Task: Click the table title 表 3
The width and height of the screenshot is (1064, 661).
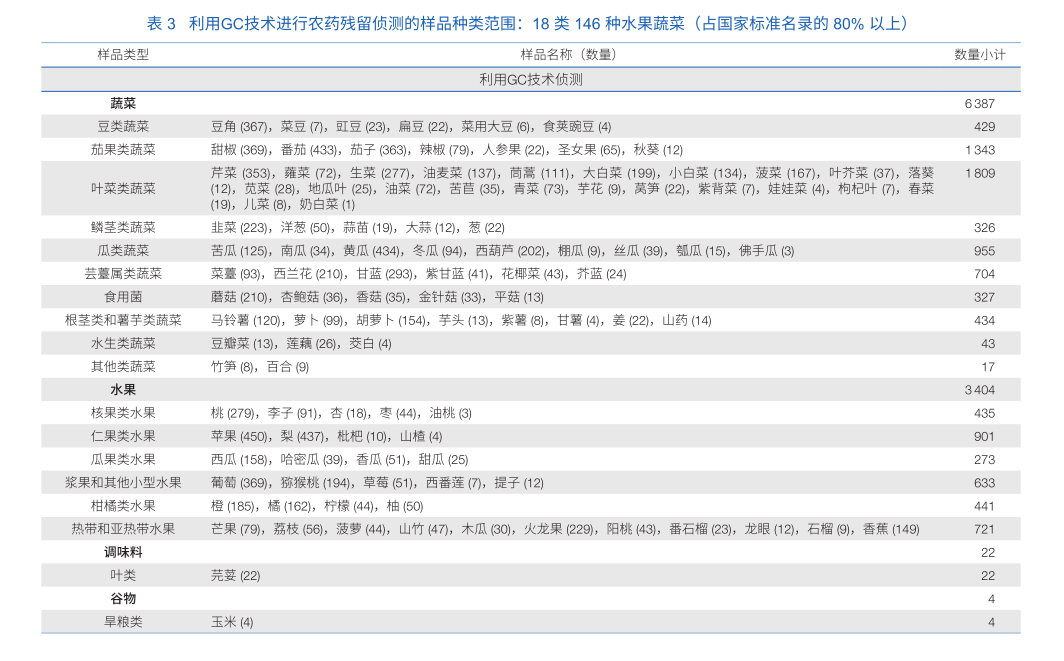Action: (157, 25)
